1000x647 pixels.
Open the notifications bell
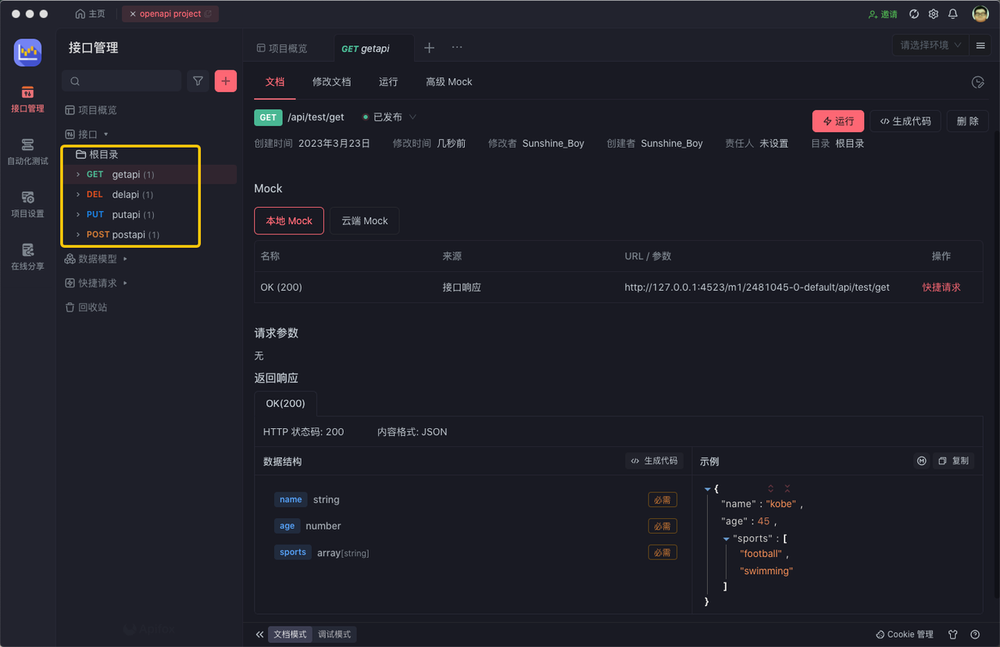click(953, 13)
